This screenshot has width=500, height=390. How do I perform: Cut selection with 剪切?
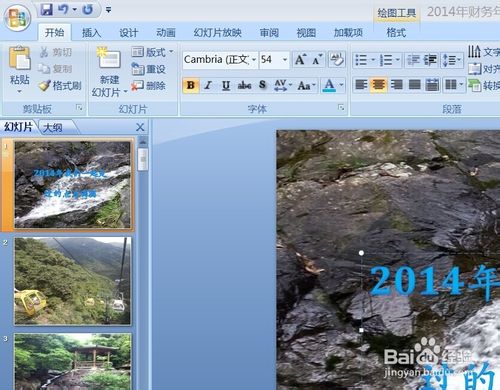(56, 52)
